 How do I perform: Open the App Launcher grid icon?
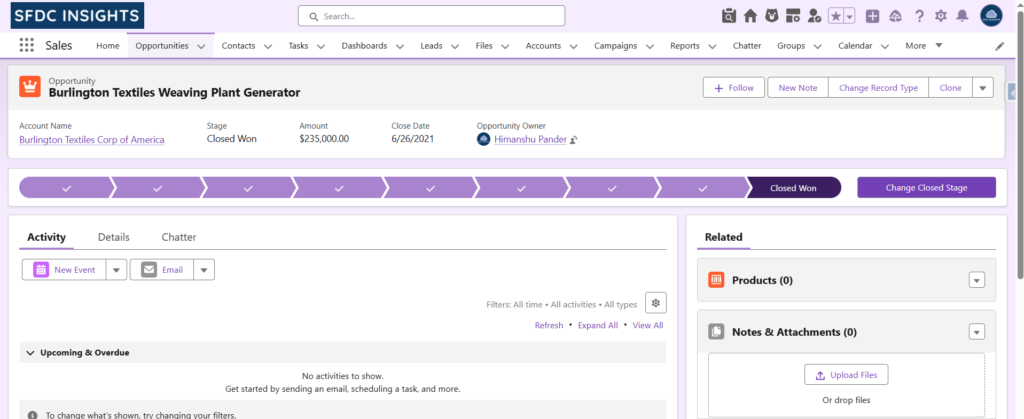pyautogui.click(x=26, y=46)
